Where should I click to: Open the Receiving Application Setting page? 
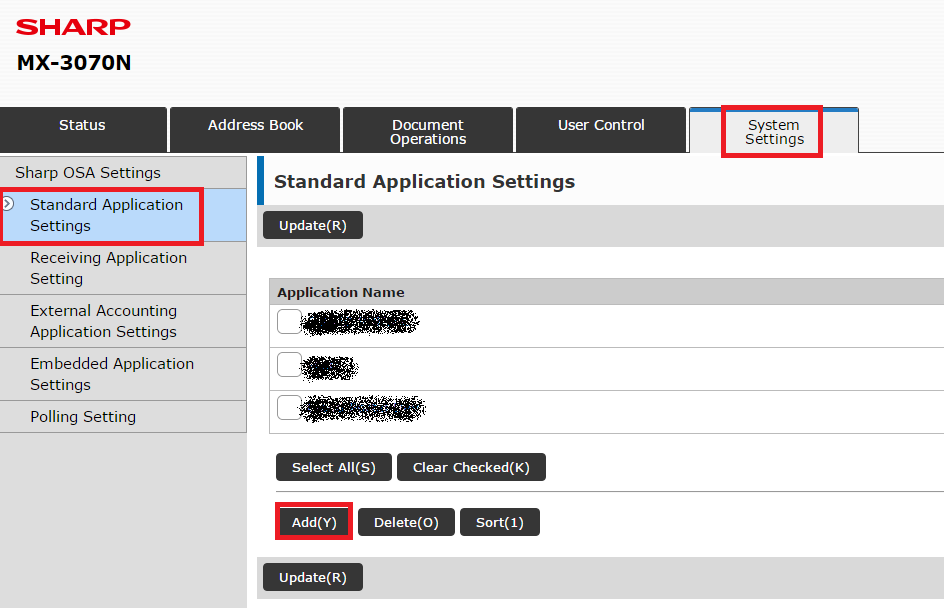[x=110, y=268]
